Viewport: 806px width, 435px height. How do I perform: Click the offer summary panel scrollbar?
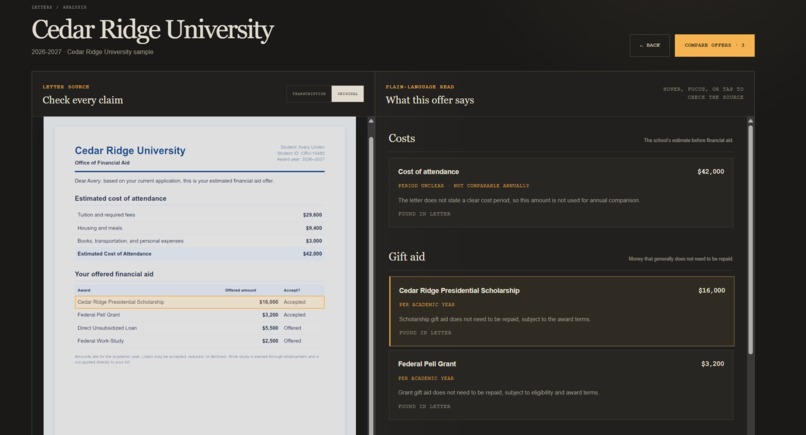tap(750, 240)
